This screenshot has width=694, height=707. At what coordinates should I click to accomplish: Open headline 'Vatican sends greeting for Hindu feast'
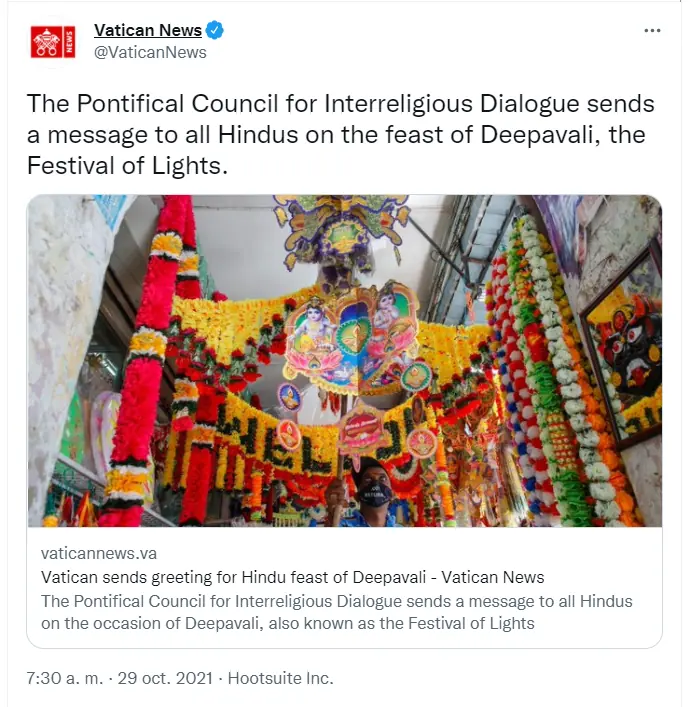(x=293, y=577)
